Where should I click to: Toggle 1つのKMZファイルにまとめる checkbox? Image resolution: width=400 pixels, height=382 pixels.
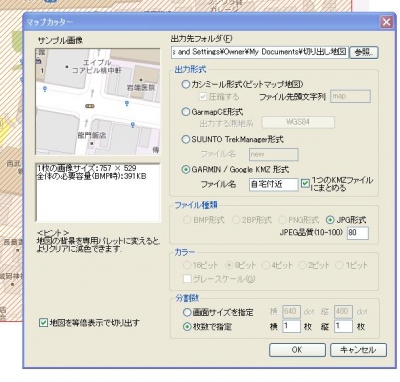pyautogui.click(x=305, y=184)
